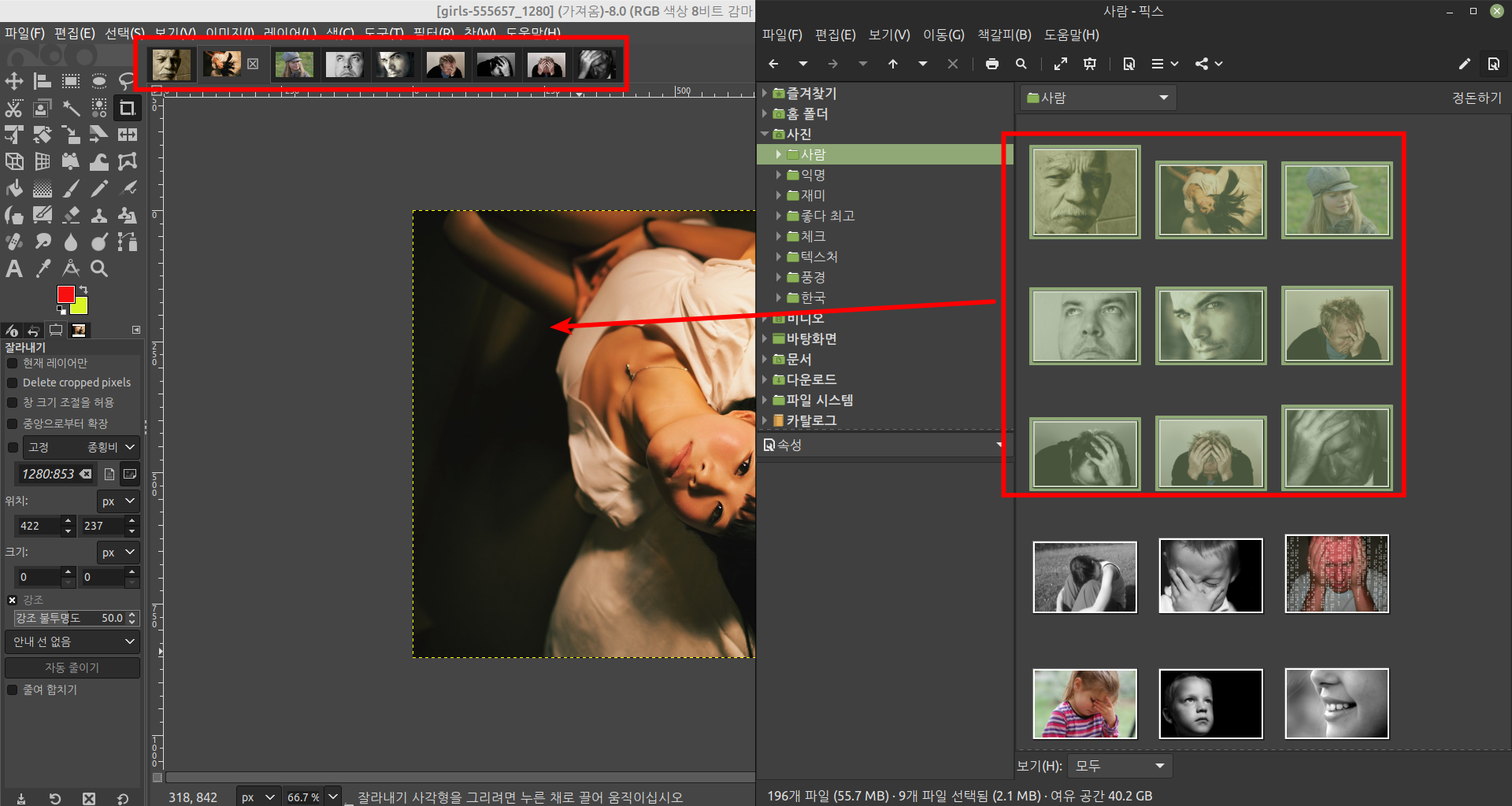Open the 크기 unit px dropdown
1512x806 pixels.
118,553
